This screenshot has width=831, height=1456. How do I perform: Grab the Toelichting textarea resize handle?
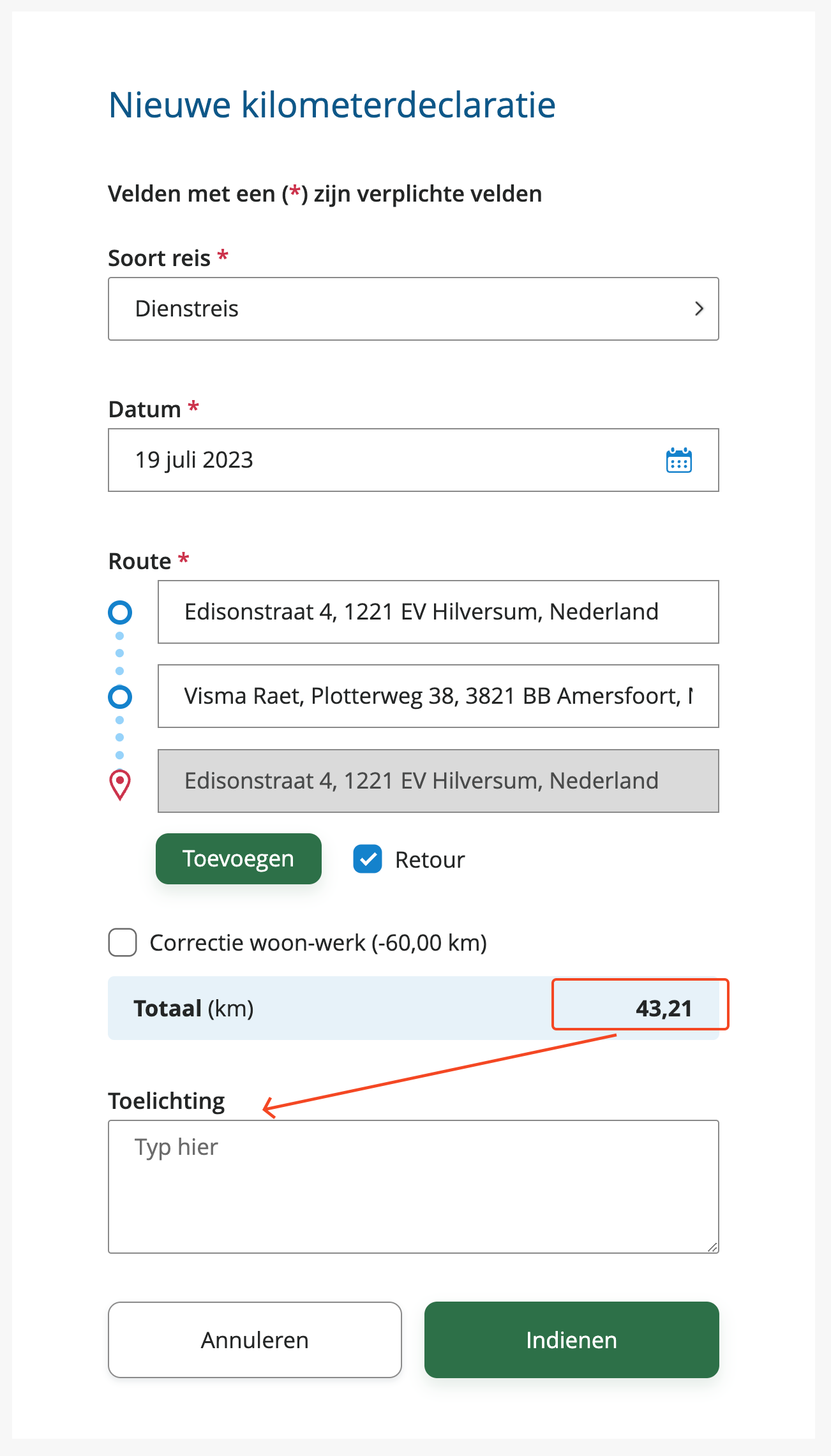point(712,1247)
